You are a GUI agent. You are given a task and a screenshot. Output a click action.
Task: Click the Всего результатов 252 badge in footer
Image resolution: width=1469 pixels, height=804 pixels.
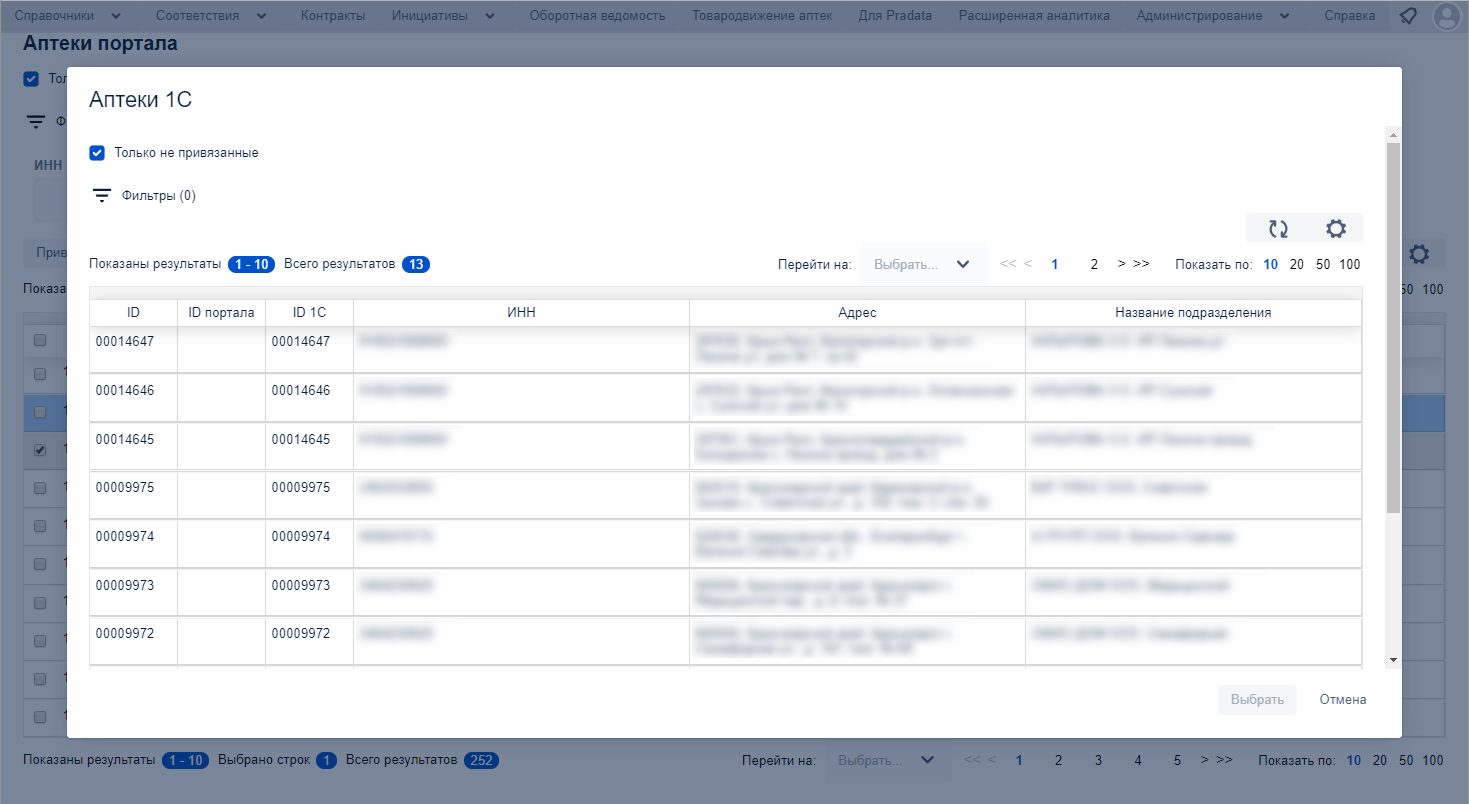coord(482,760)
